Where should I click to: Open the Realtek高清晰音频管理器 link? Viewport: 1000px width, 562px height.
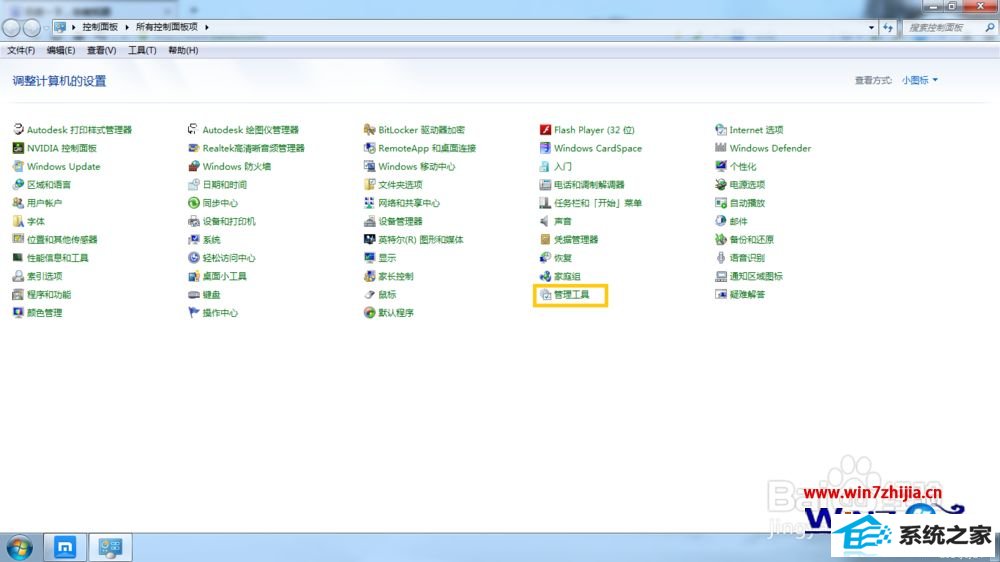(x=253, y=148)
